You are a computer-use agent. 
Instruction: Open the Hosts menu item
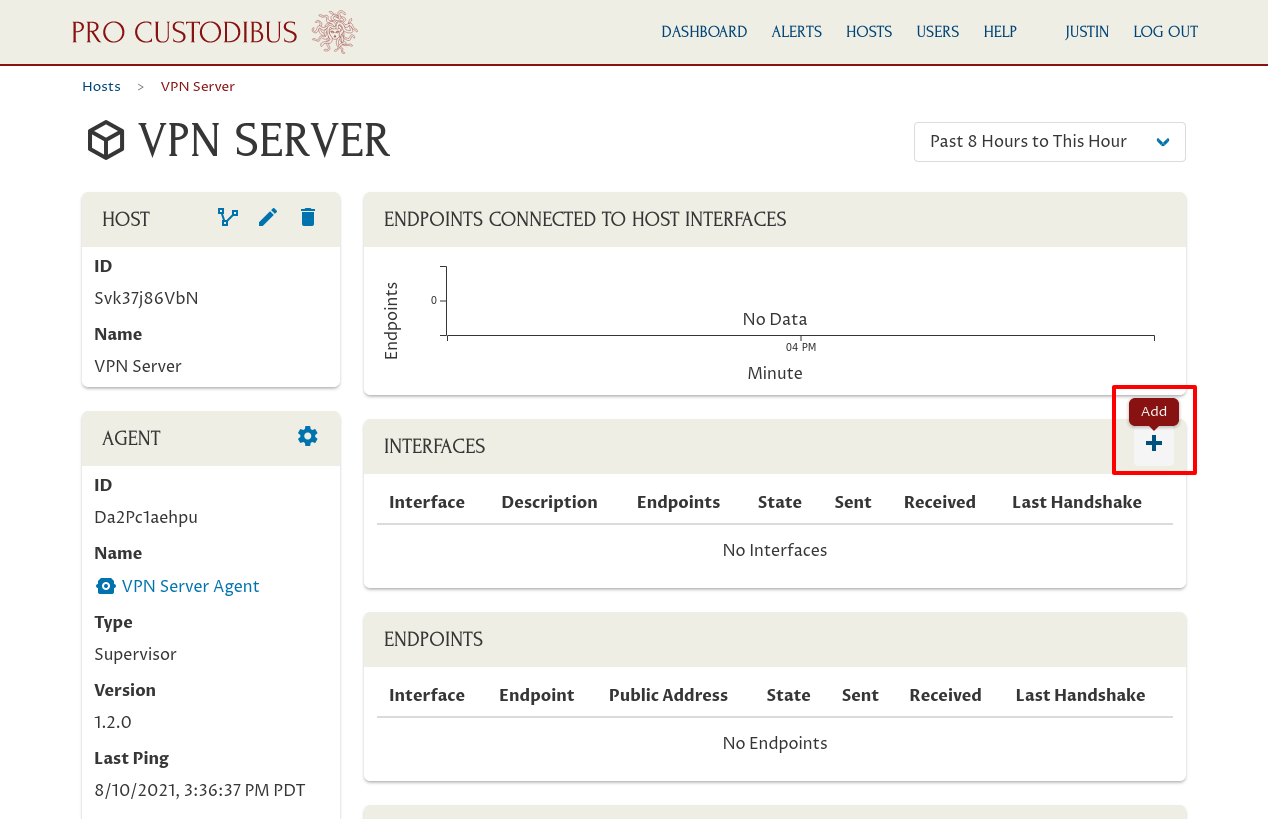[x=869, y=32]
